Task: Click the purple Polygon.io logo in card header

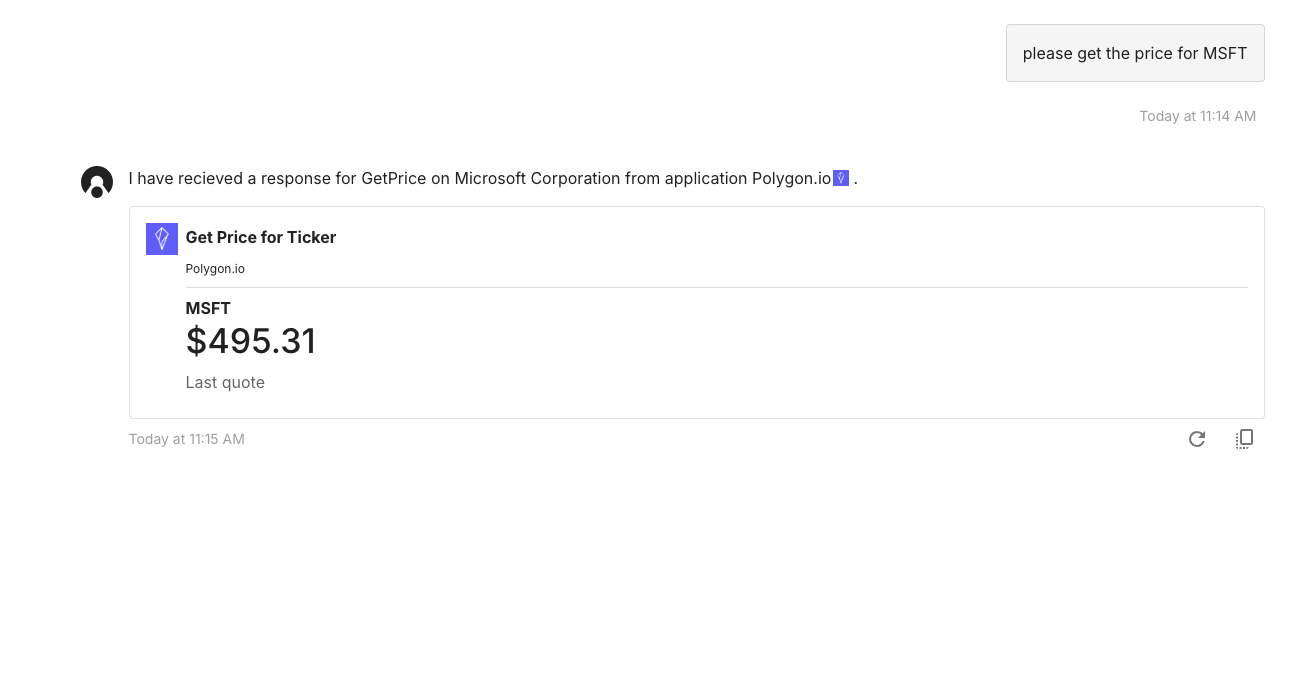Action: [x=162, y=239]
